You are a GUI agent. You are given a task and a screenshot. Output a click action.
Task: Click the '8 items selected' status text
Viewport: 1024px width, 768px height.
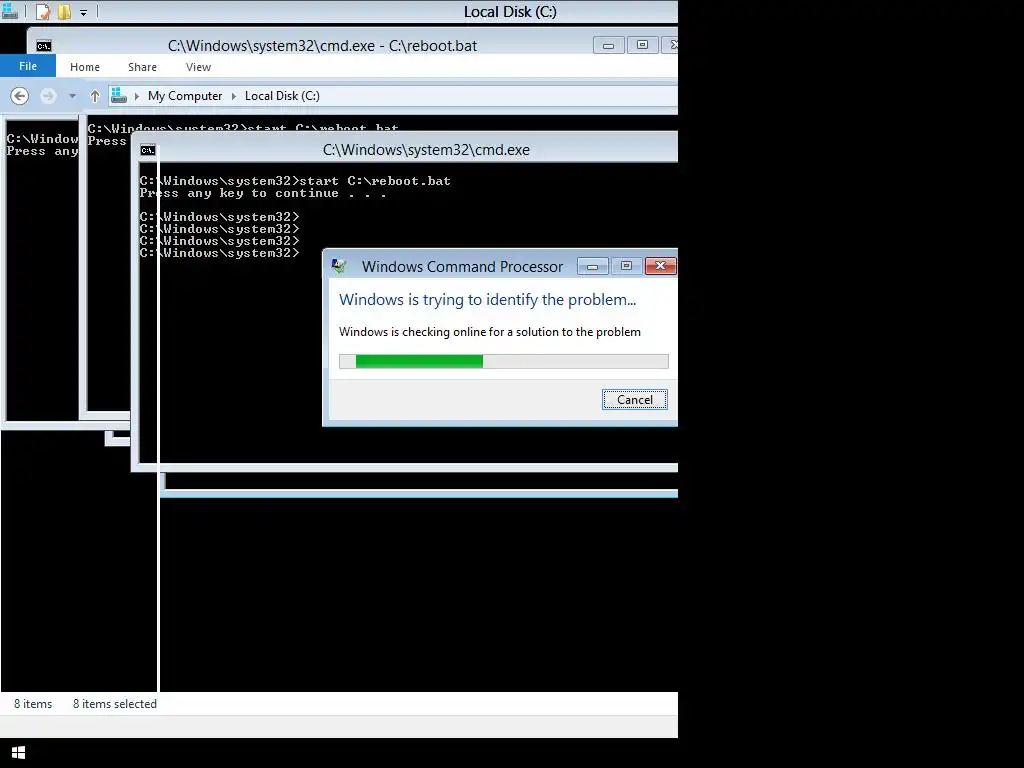coord(114,703)
